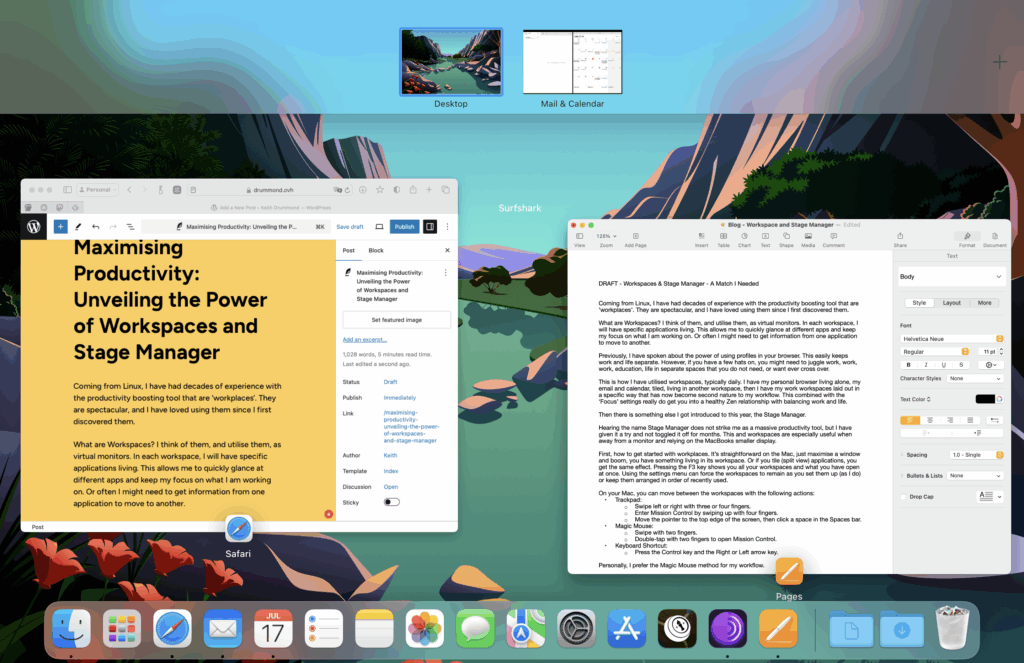The width and height of the screenshot is (1024, 663).
Task: Click the blue Publish button
Action: click(x=404, y=227)
